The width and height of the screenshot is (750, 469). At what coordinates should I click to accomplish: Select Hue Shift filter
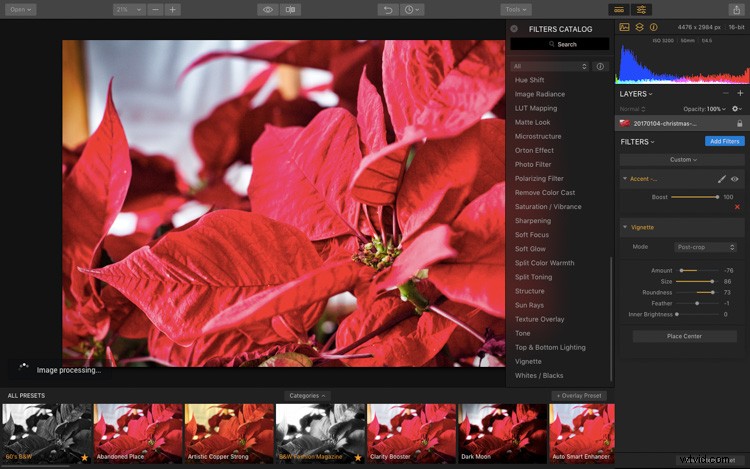529,80
